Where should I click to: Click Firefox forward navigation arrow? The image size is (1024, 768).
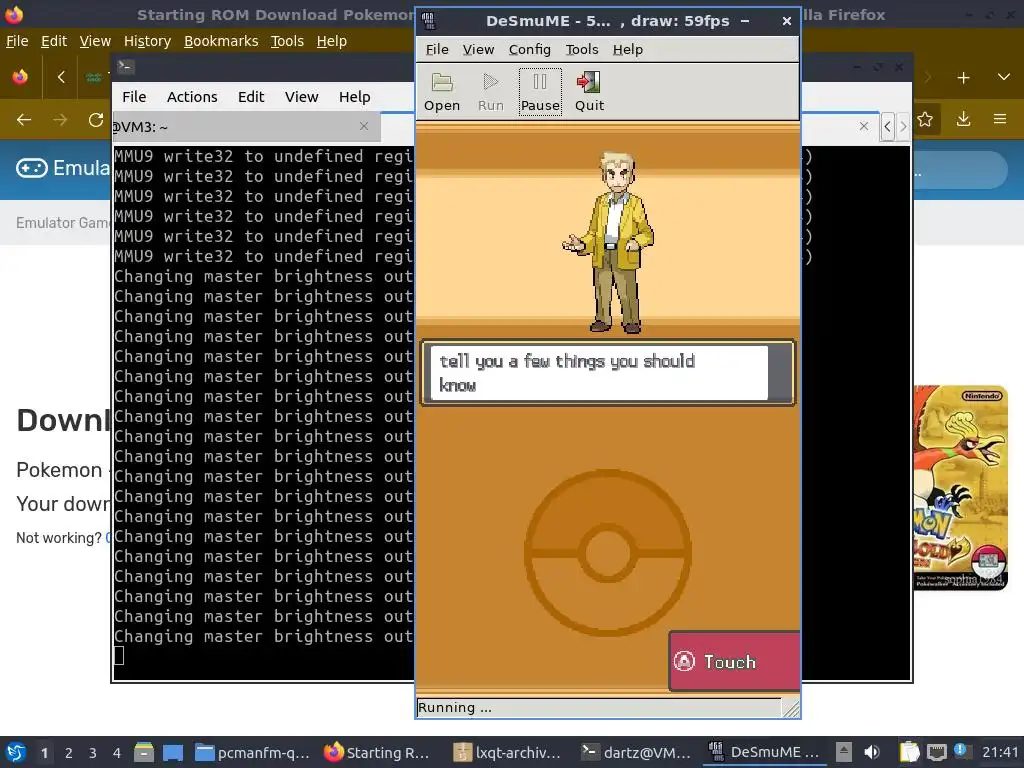pyautogui.click(x=60, y=120)
